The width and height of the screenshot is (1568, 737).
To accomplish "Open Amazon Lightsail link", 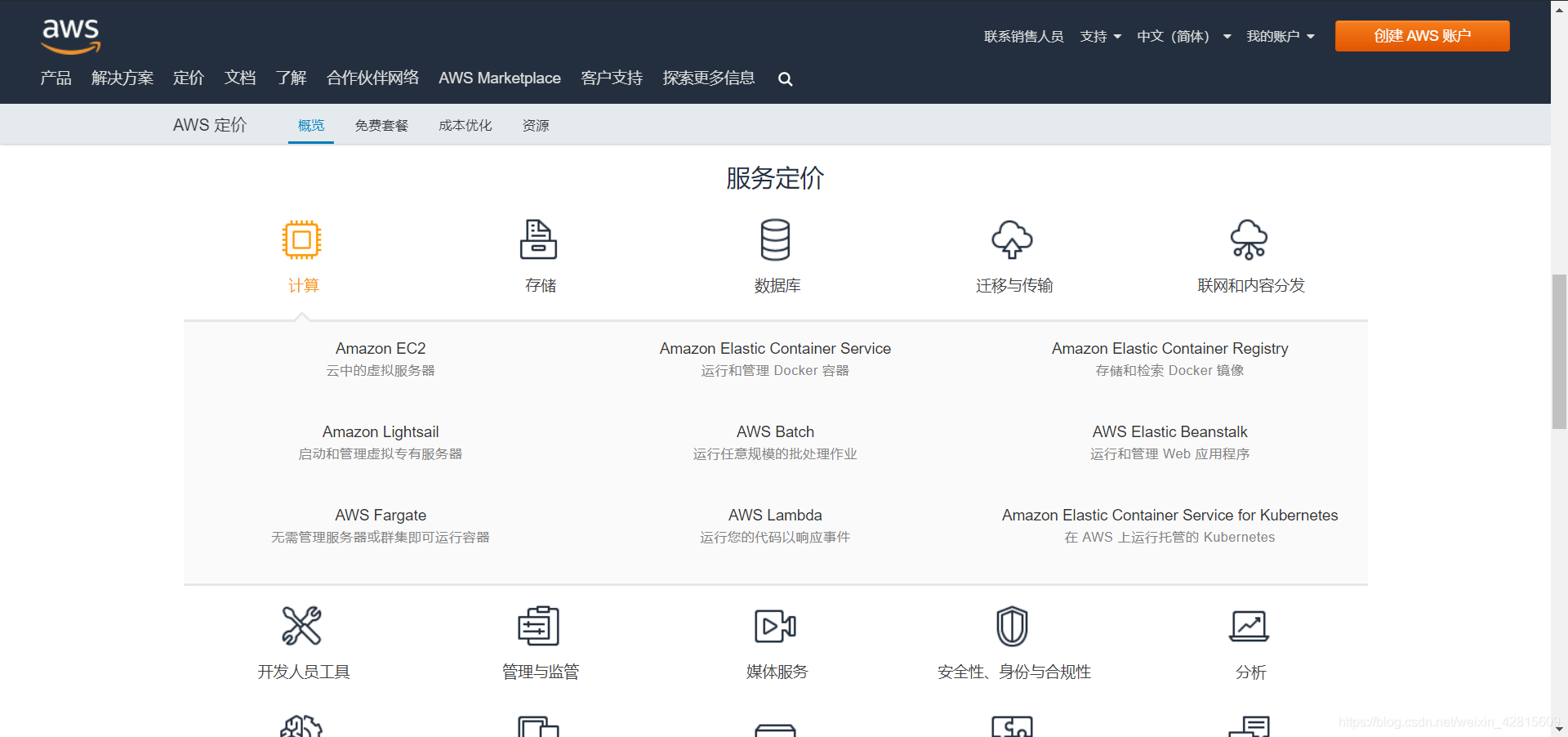I will (x=381, y=431).
